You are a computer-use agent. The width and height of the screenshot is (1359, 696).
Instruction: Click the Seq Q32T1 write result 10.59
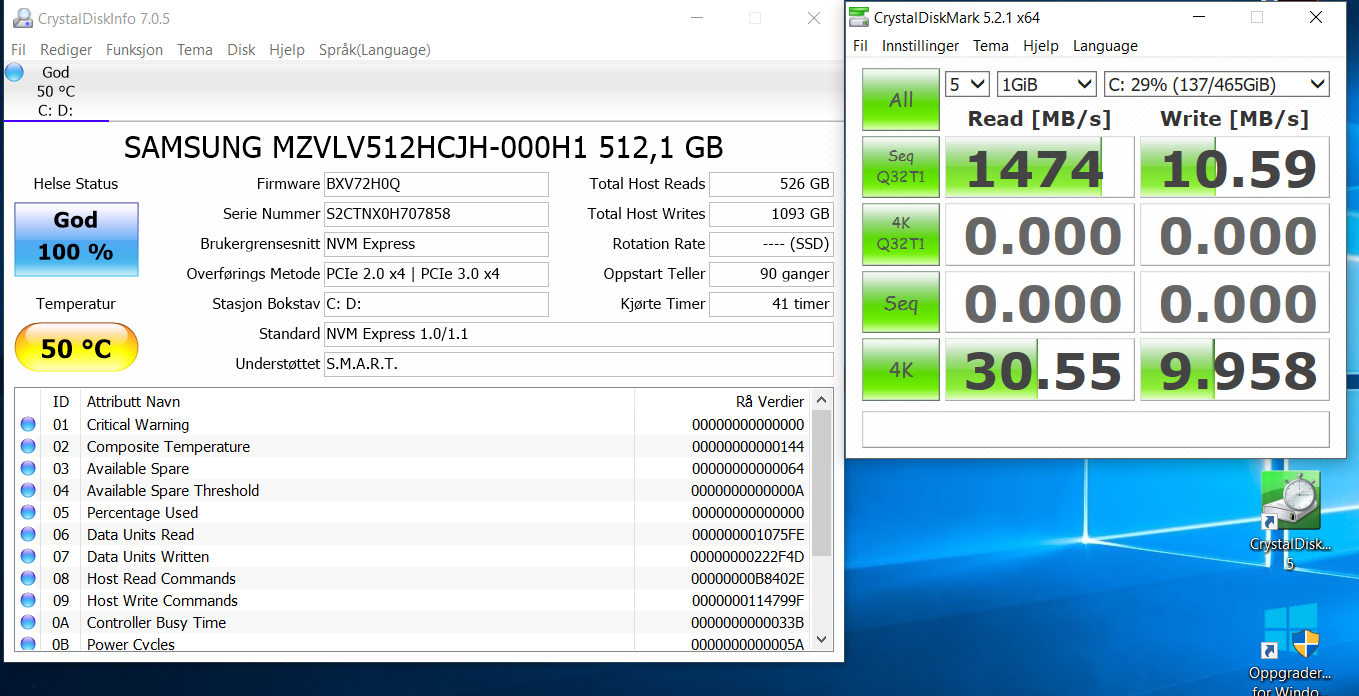click(1235, 167)
